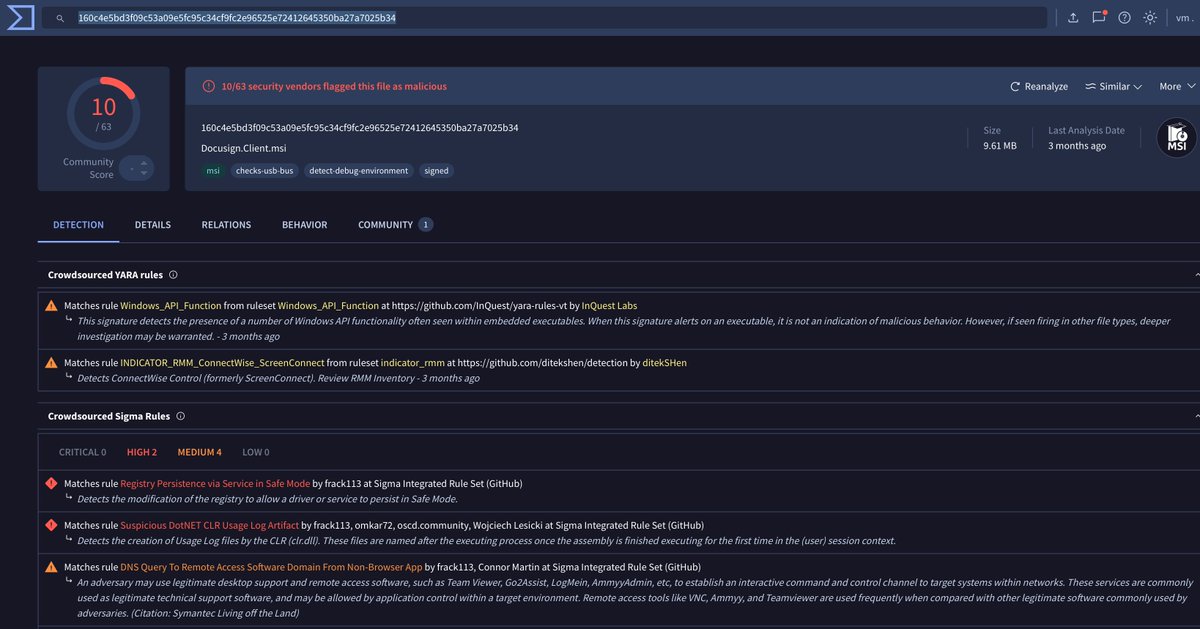1200x629 pixels.
Task: Downvote the community score with the down arrow
Action: pyautogui.click(x=144, y=173)
